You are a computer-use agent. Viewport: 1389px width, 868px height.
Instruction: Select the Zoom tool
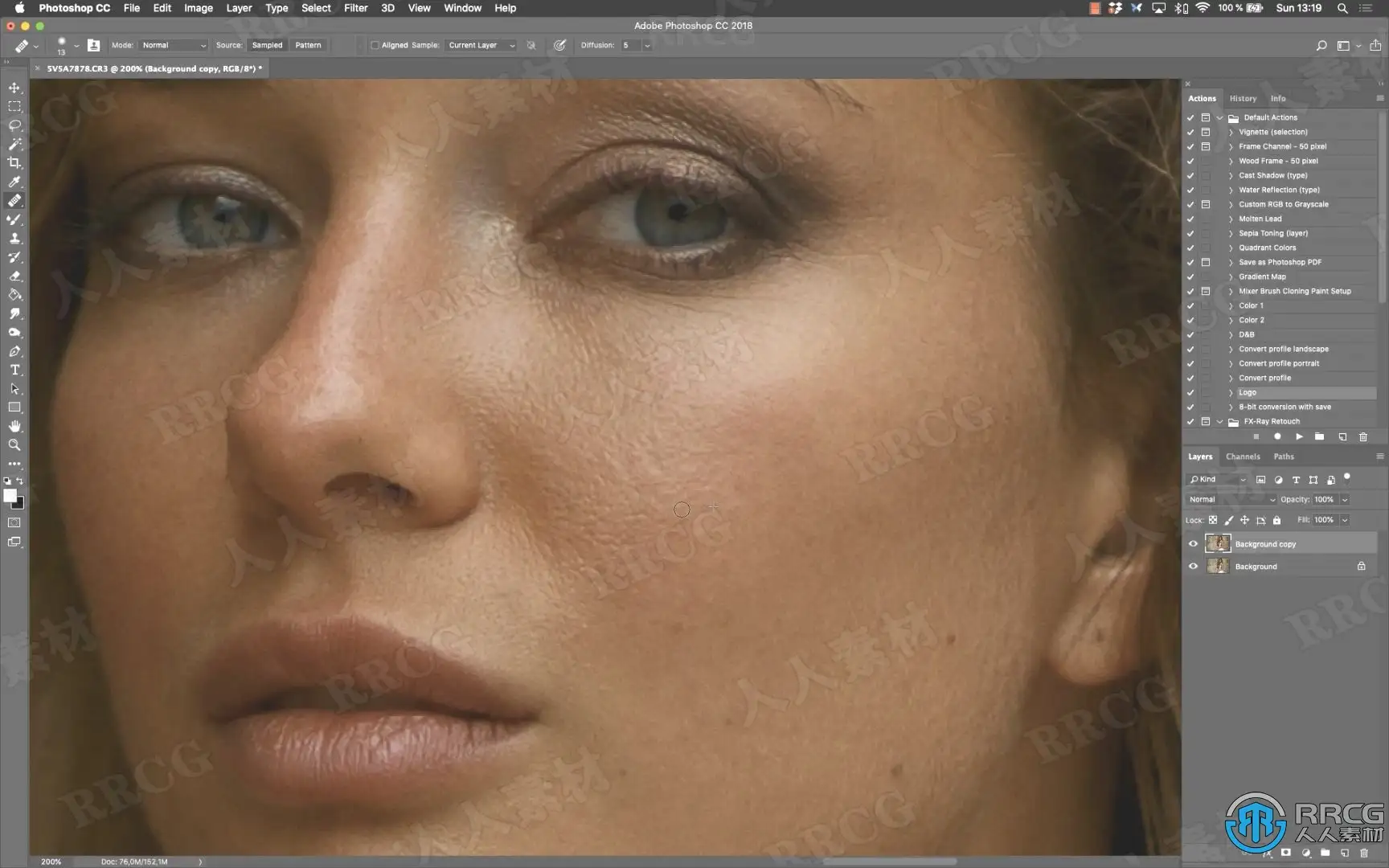pyautogui.click(x=14, y=445)
